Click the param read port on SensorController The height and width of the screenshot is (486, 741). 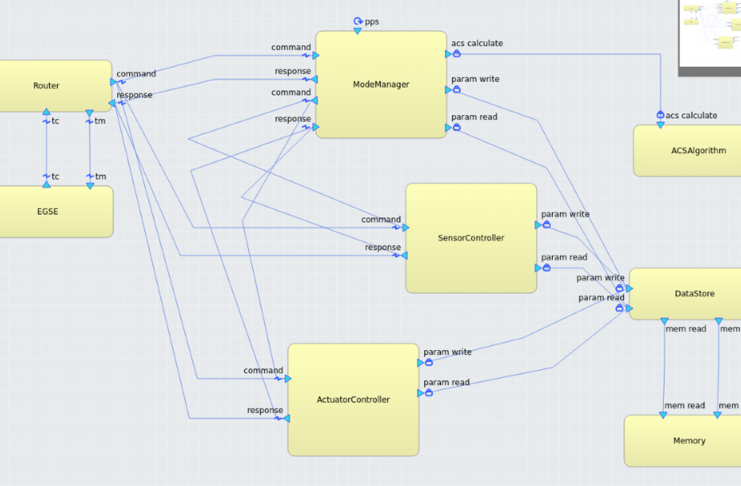pos(545,267)
